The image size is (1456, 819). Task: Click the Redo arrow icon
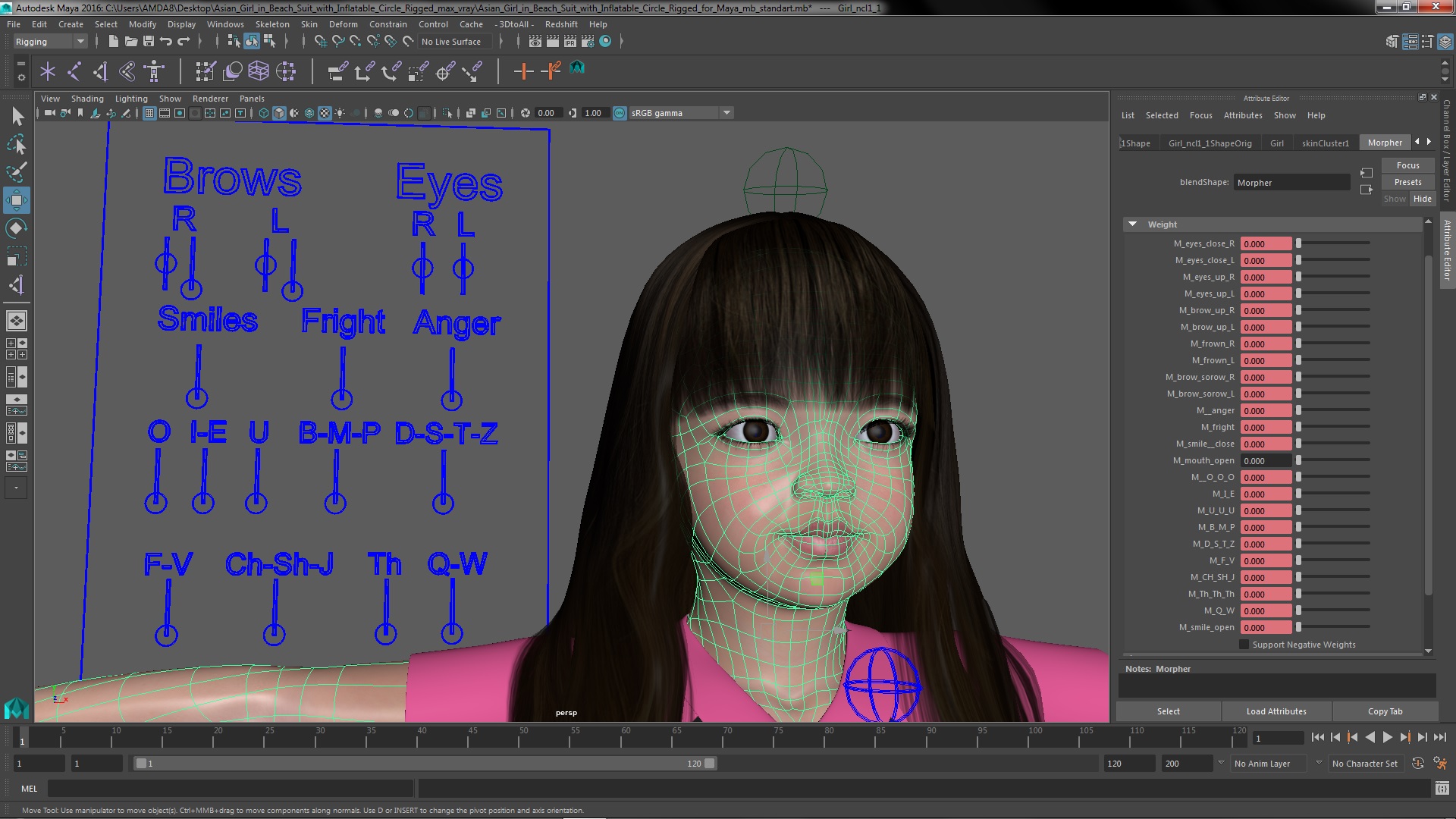click(184, 42)
